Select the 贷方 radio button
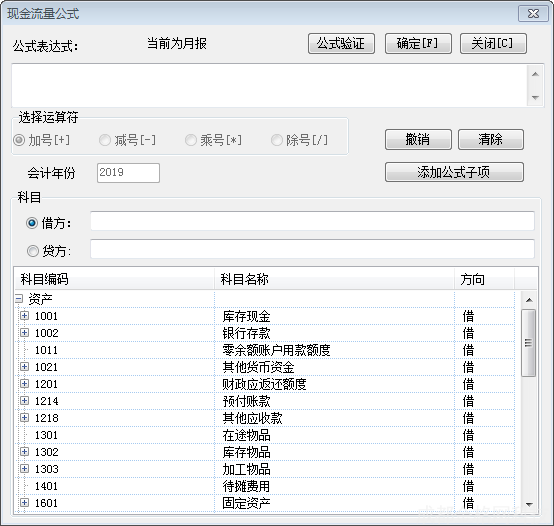The image size is (554, 526). click(x=33, y=251)
